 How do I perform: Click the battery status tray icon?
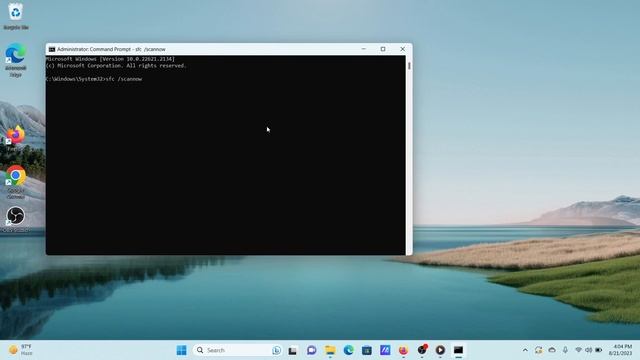[599, 350]
